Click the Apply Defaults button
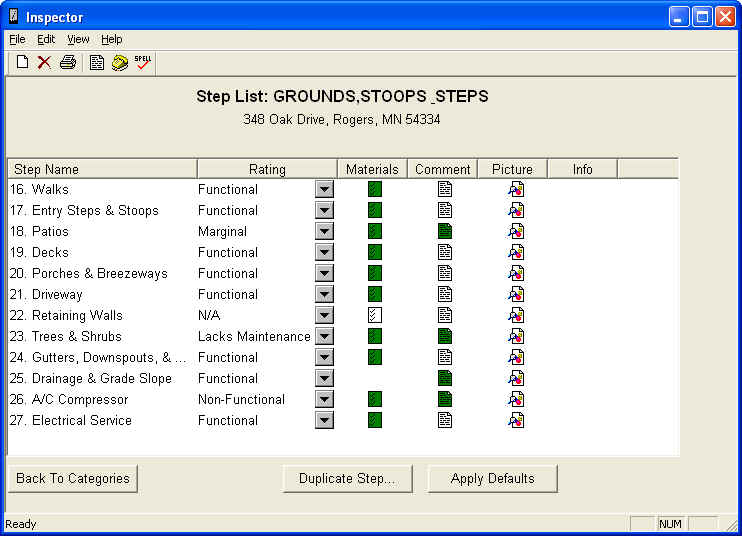The image size is (742, 536). tap(493, 478)
